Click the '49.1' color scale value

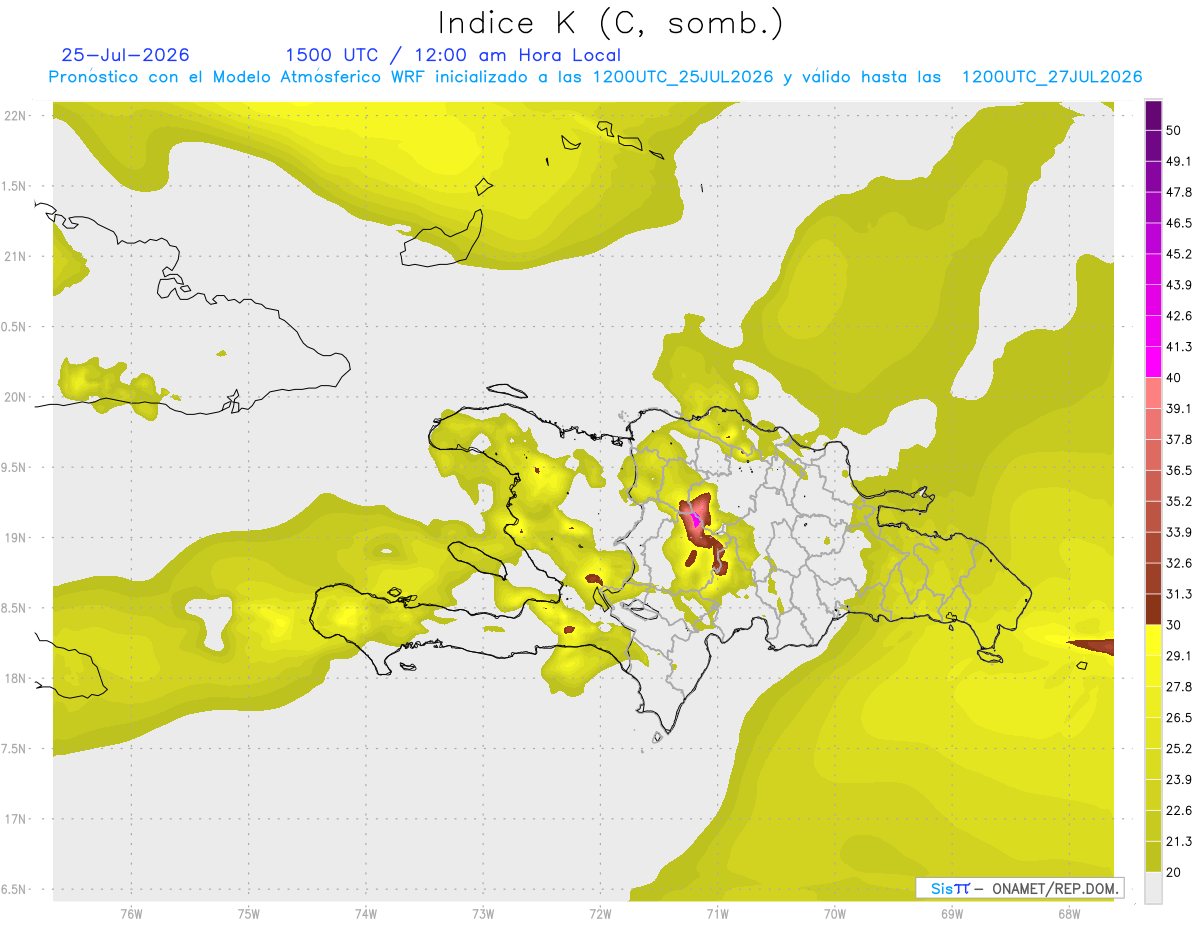[x=1179, y=161]
